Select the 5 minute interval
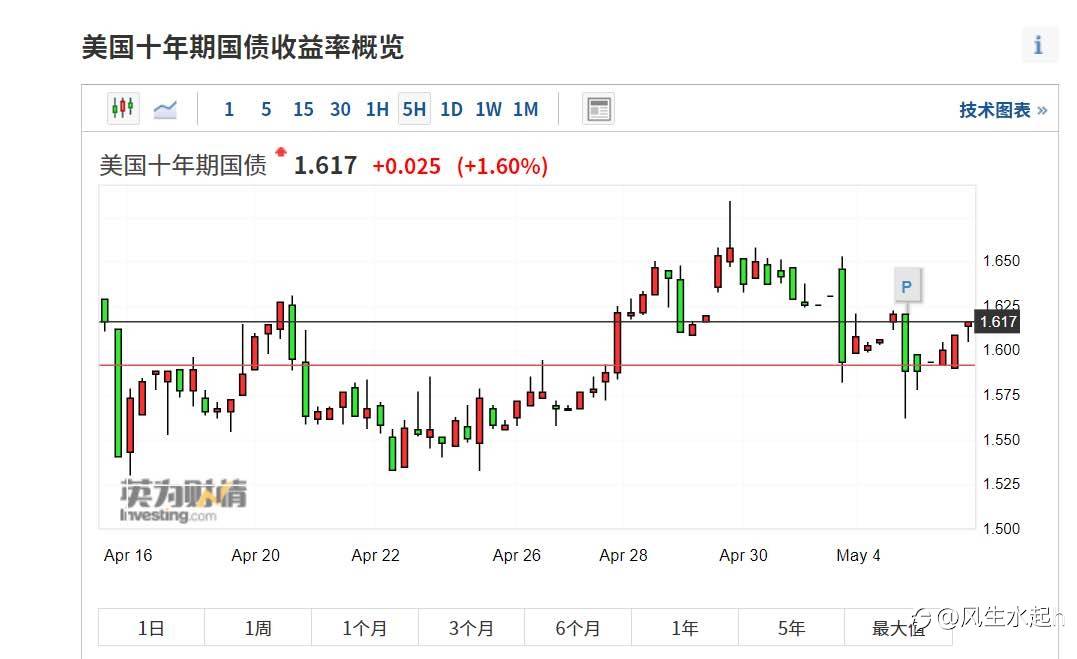The height and width of the screenshot is (659, 1077). point(266,109)
